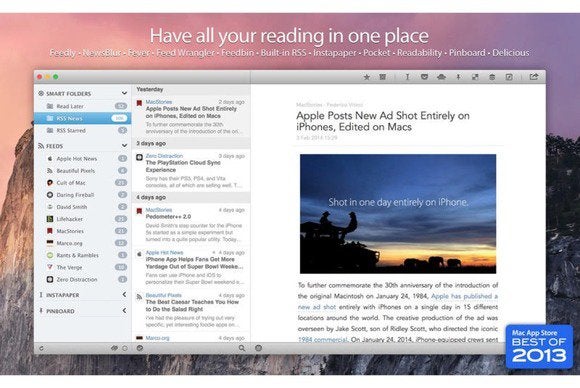The width and height of the screenshot is (580, 388).
Task: Click the 'Zero Distraction' source link in article list
Action: point(164,156)
